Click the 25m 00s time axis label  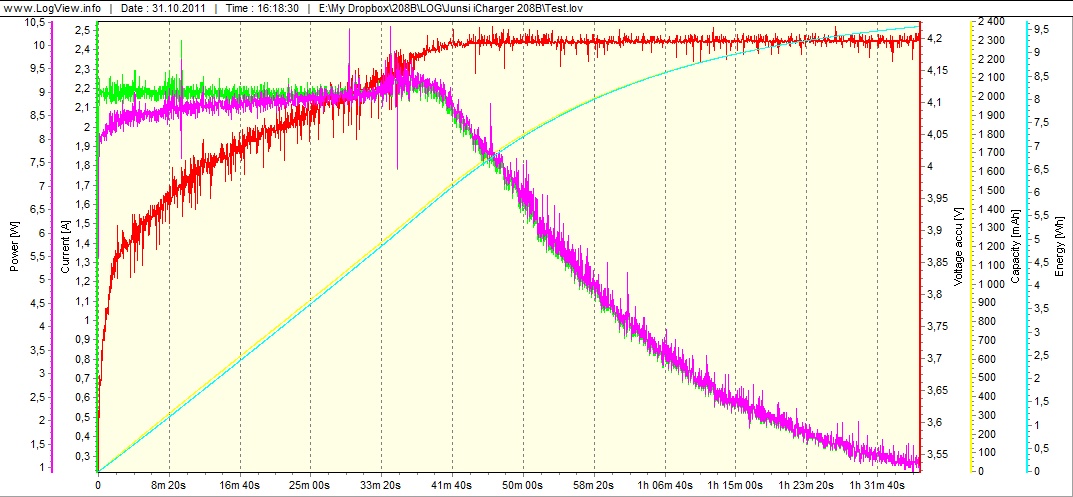311,485
